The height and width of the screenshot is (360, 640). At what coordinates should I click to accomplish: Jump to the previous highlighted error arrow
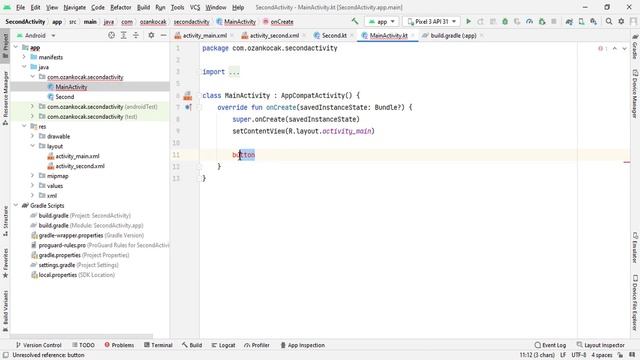click(615, 49)
